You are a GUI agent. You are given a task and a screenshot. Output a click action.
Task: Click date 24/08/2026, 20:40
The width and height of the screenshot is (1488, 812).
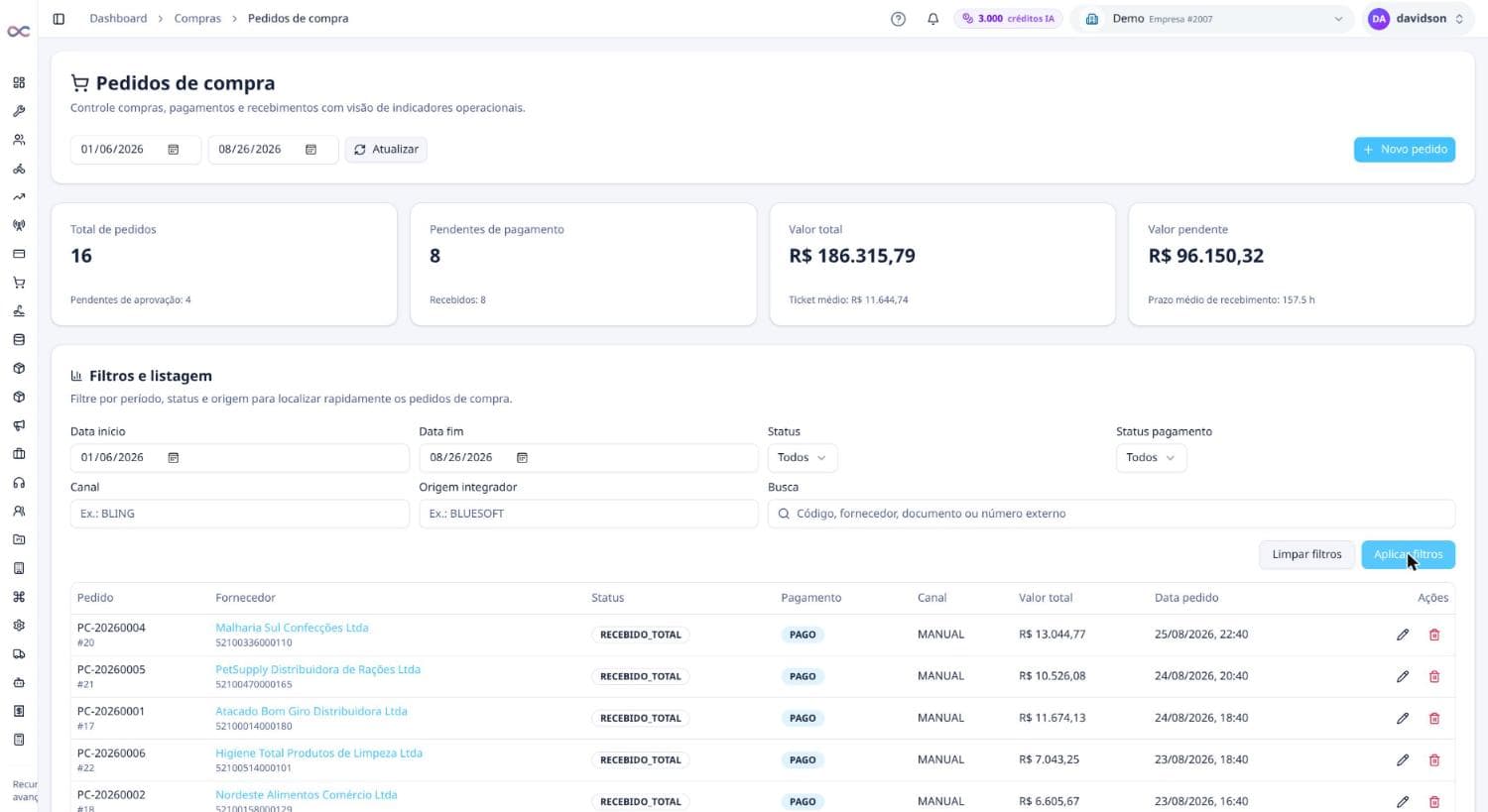click(1201, 676)
